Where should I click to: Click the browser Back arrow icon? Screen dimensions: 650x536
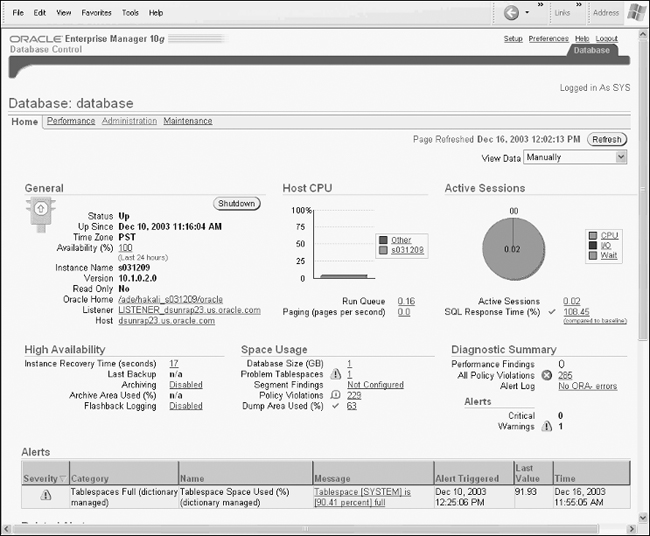pos(511,13)
